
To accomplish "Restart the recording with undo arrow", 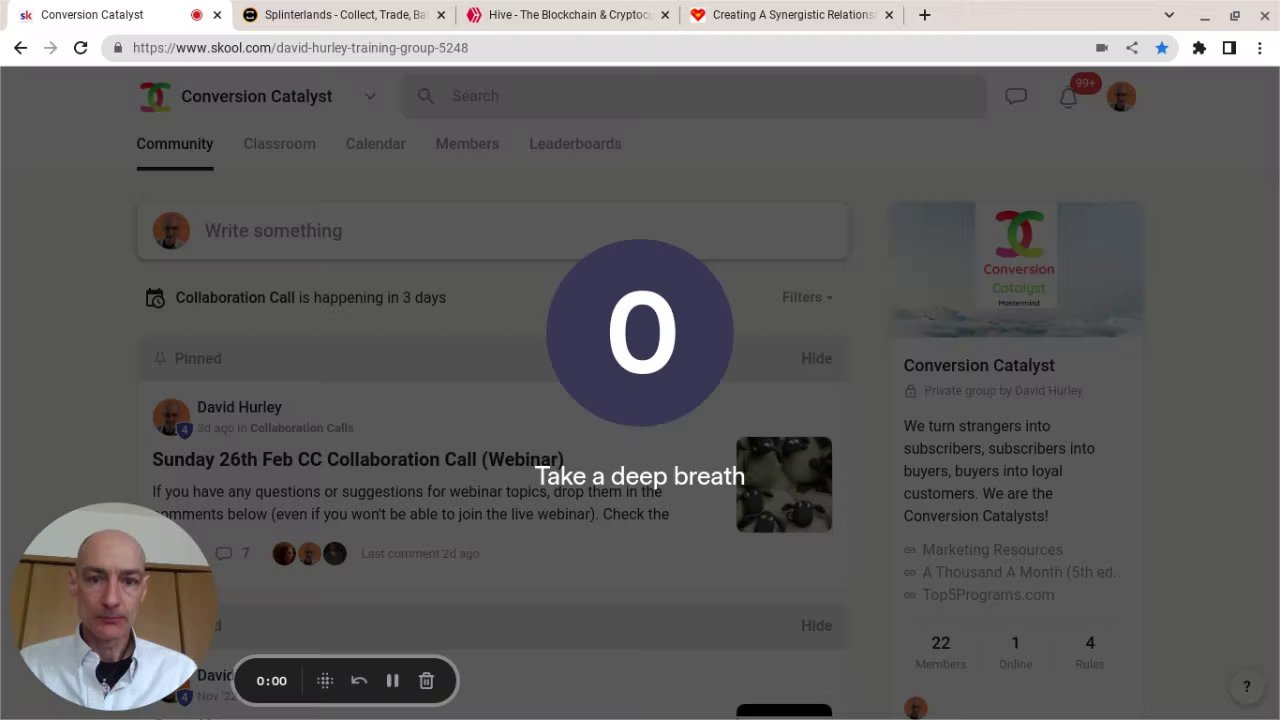I will [359, 681].
